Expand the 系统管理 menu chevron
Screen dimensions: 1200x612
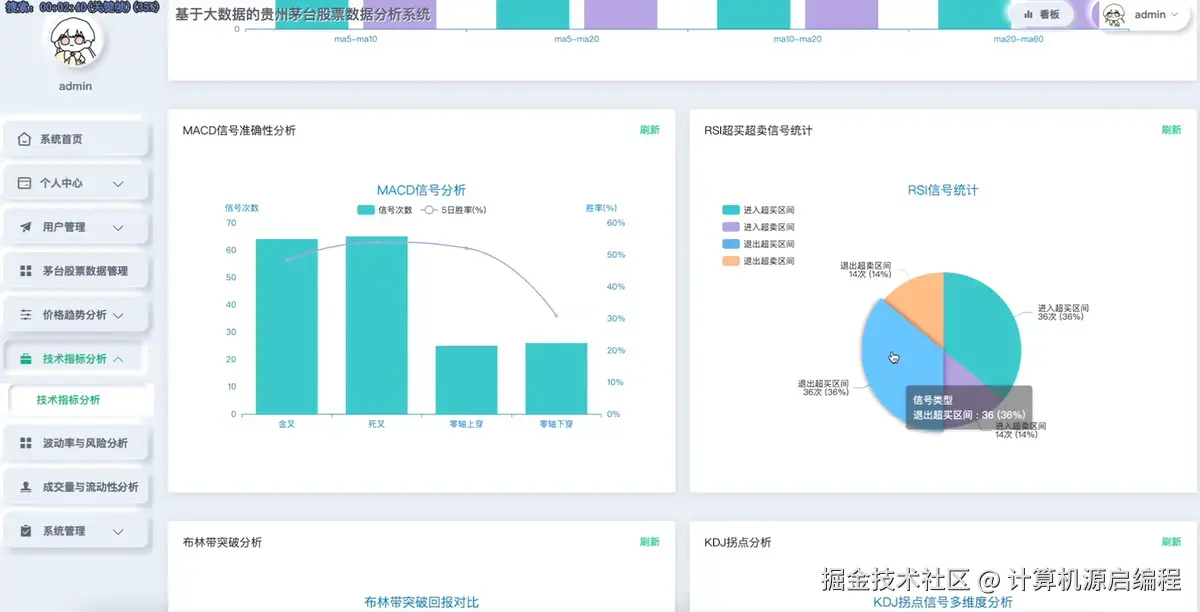(118, 532)
